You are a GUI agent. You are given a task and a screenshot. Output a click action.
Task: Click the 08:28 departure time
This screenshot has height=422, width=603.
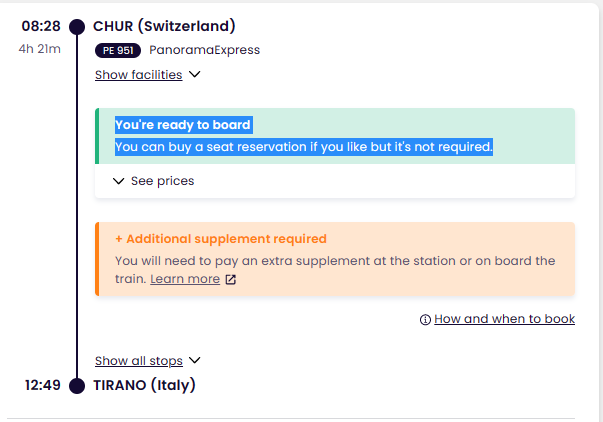(x=41, y=26)
